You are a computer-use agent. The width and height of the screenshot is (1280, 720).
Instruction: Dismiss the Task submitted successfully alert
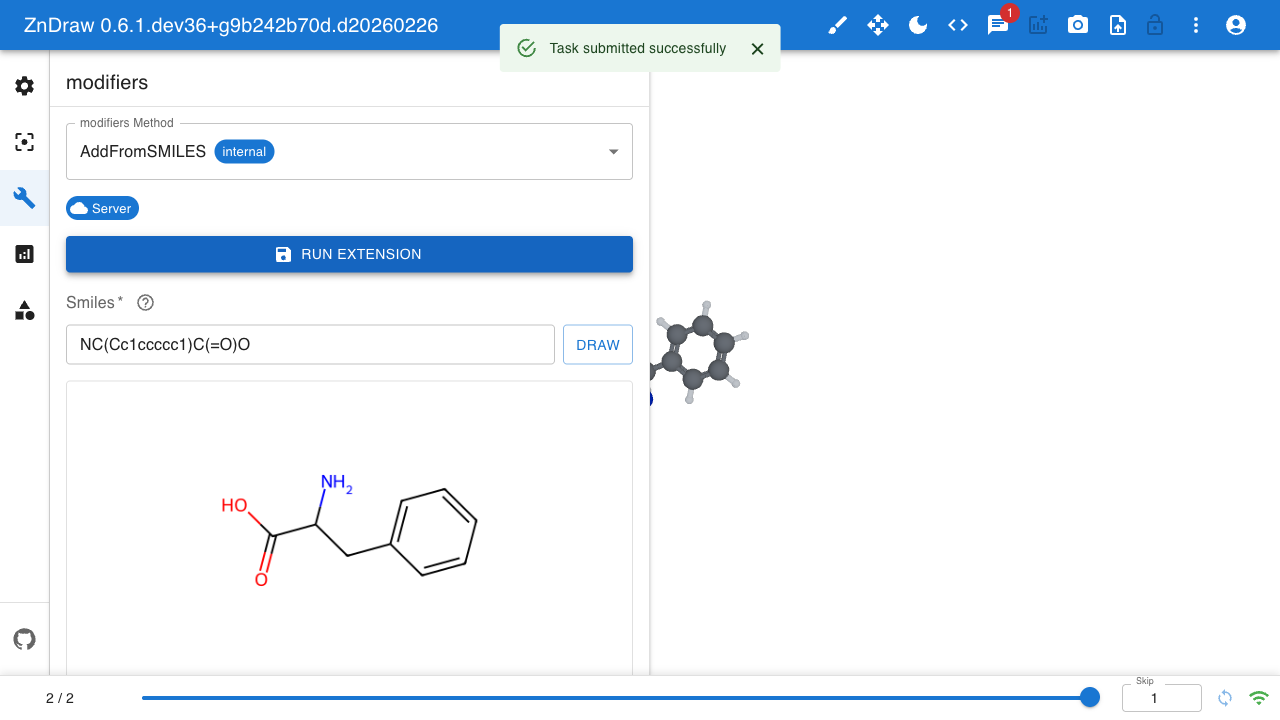pos(757,48)
